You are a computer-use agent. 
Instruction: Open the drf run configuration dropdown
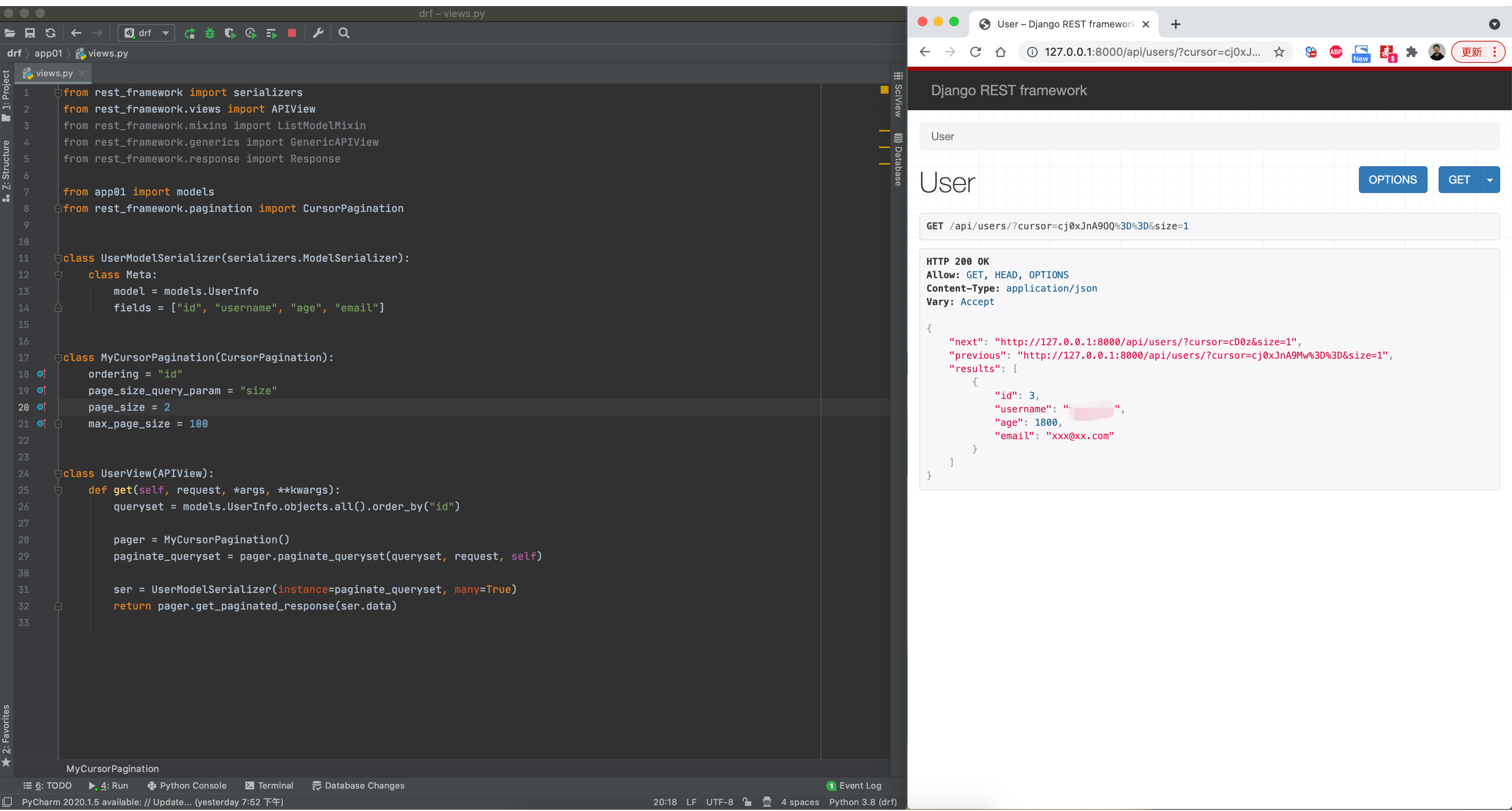146,34
